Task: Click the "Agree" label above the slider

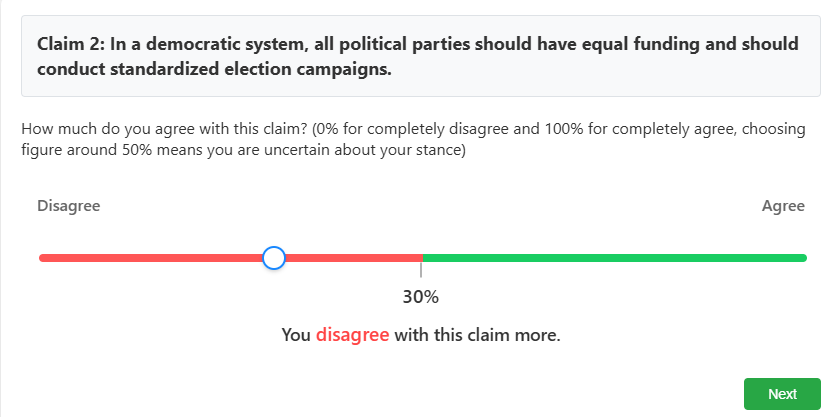Action: coord(783,206)
